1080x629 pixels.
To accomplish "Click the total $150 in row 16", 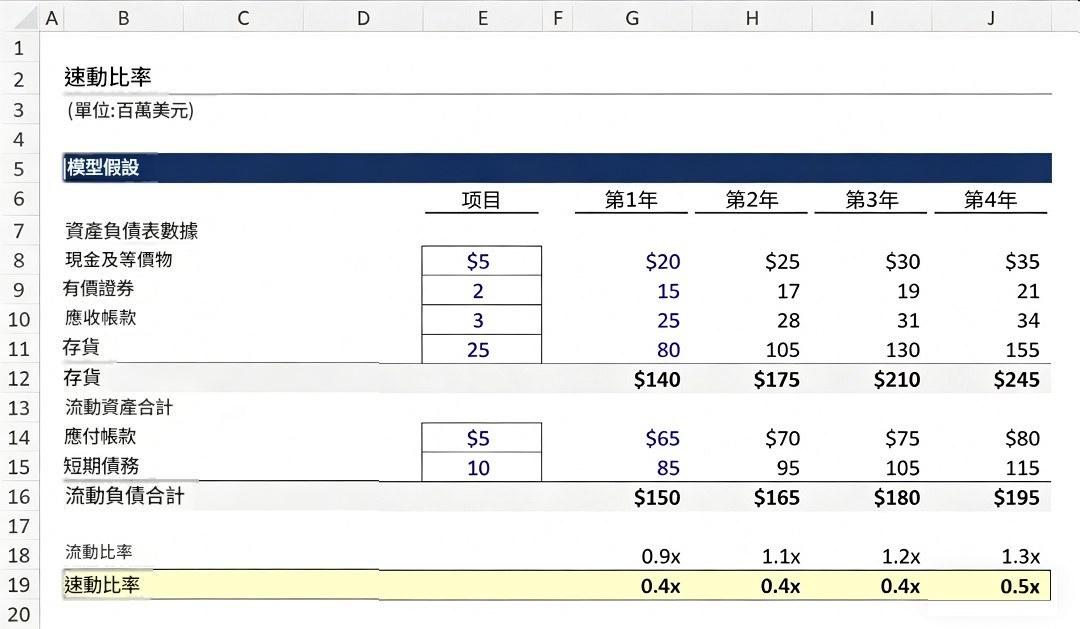I will pyautogui.click(x=657, y=498).
